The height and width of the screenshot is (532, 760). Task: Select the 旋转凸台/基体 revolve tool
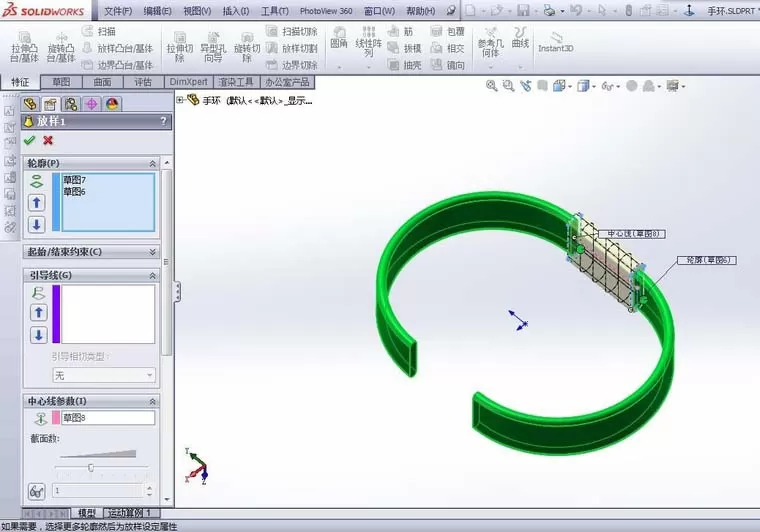[61, 47]
